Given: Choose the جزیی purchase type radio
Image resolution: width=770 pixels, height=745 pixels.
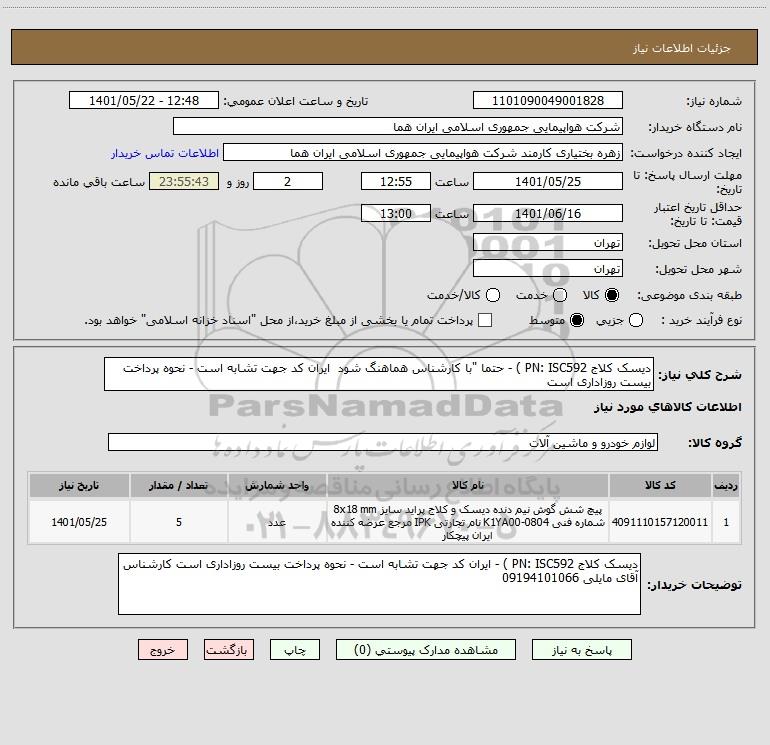Looking at the screenshot, I should click(636, 320).
